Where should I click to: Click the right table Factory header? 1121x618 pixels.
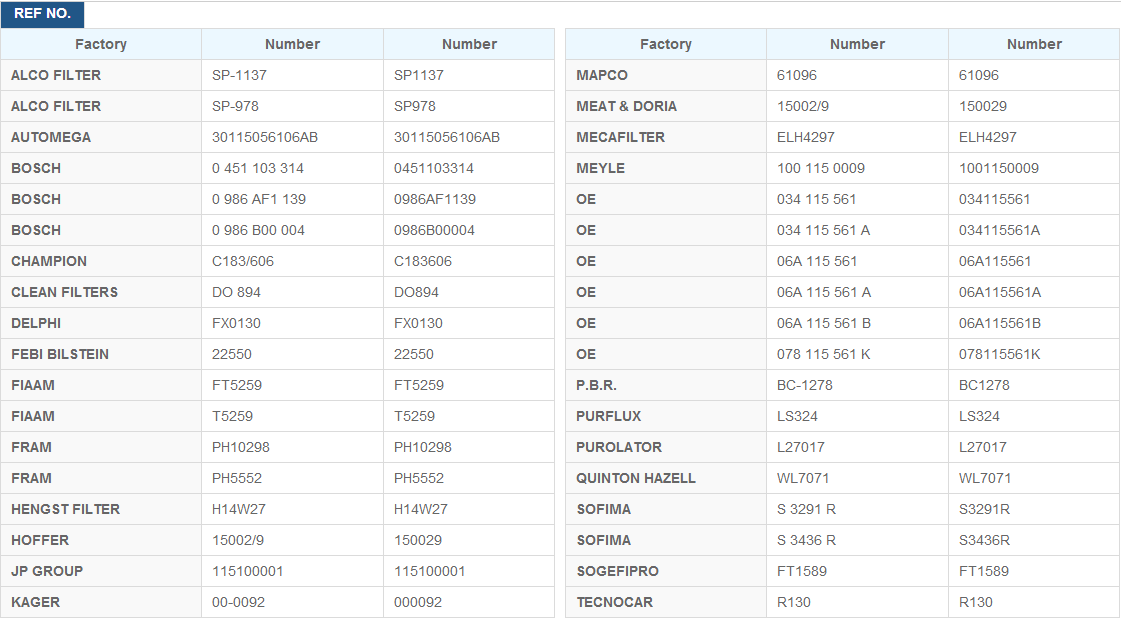pyautogui.click(x=666, y=44)
